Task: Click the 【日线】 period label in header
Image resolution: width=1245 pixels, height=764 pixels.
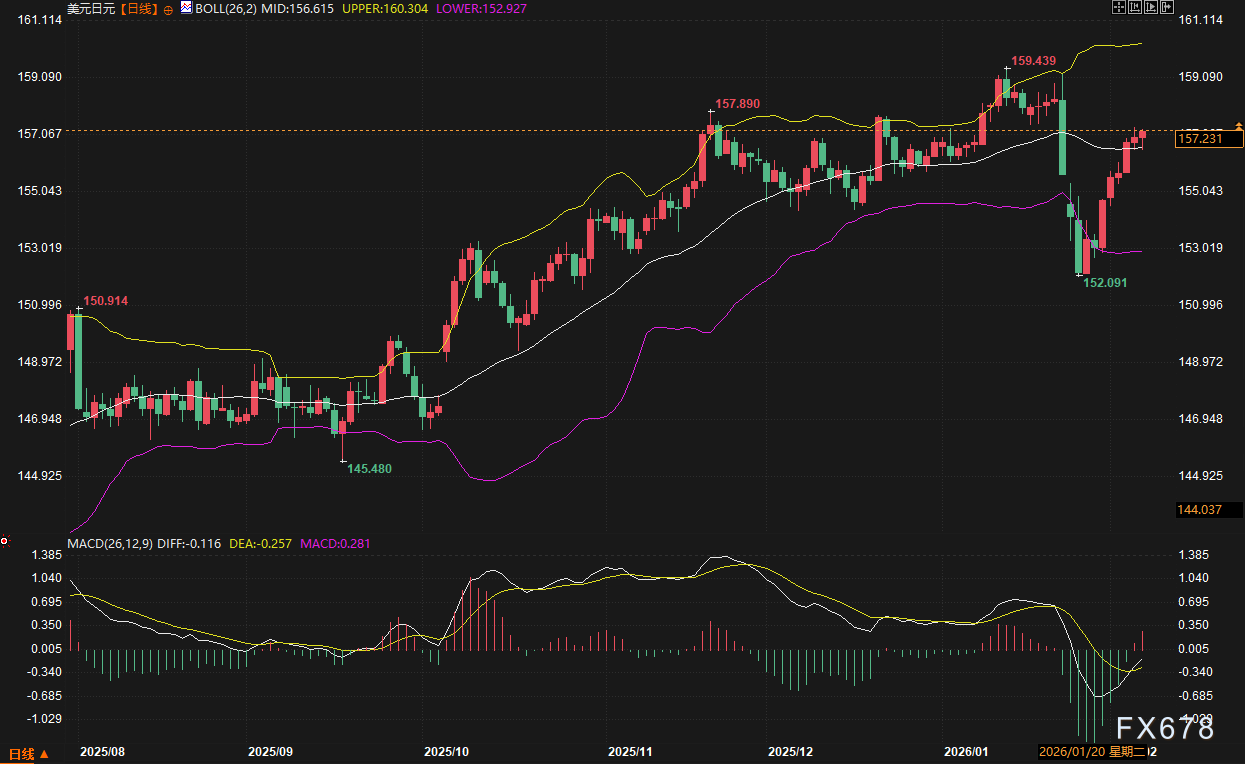Action: pos(139,8)
